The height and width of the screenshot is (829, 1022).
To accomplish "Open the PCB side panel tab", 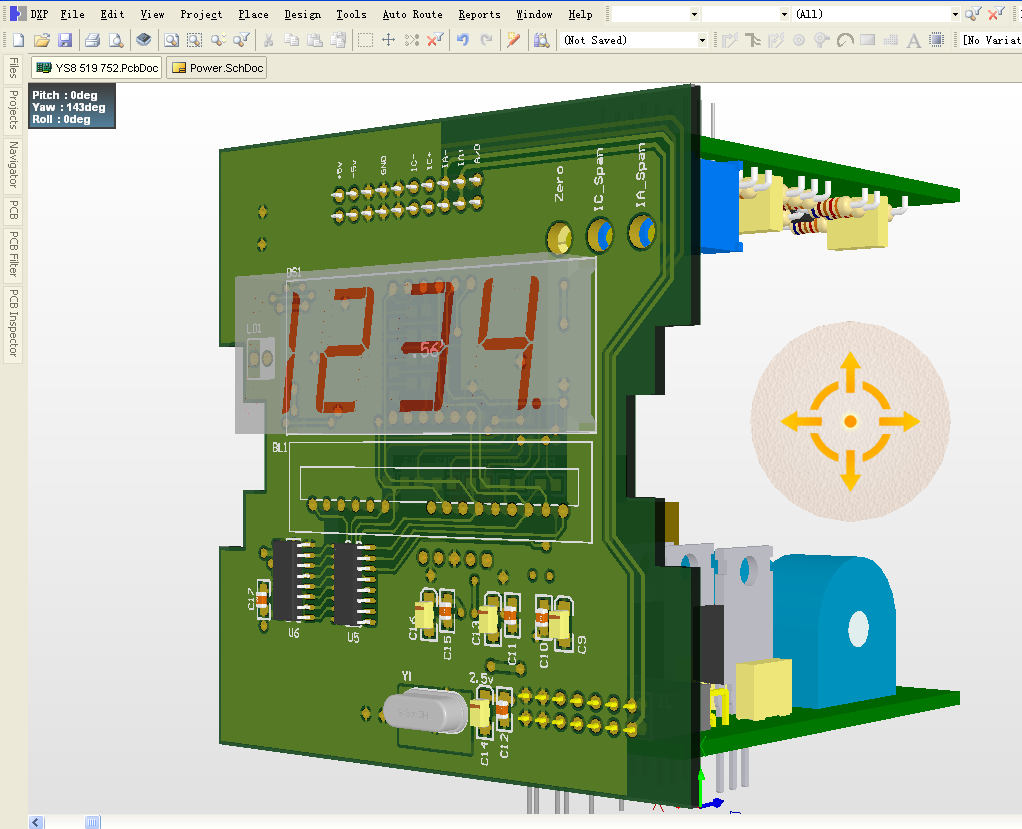I will pyautogui.click(x=13, y=210).
